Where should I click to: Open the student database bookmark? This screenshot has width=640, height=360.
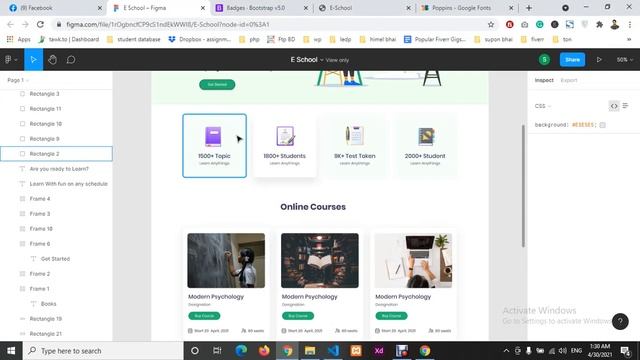tap(133, 39)
